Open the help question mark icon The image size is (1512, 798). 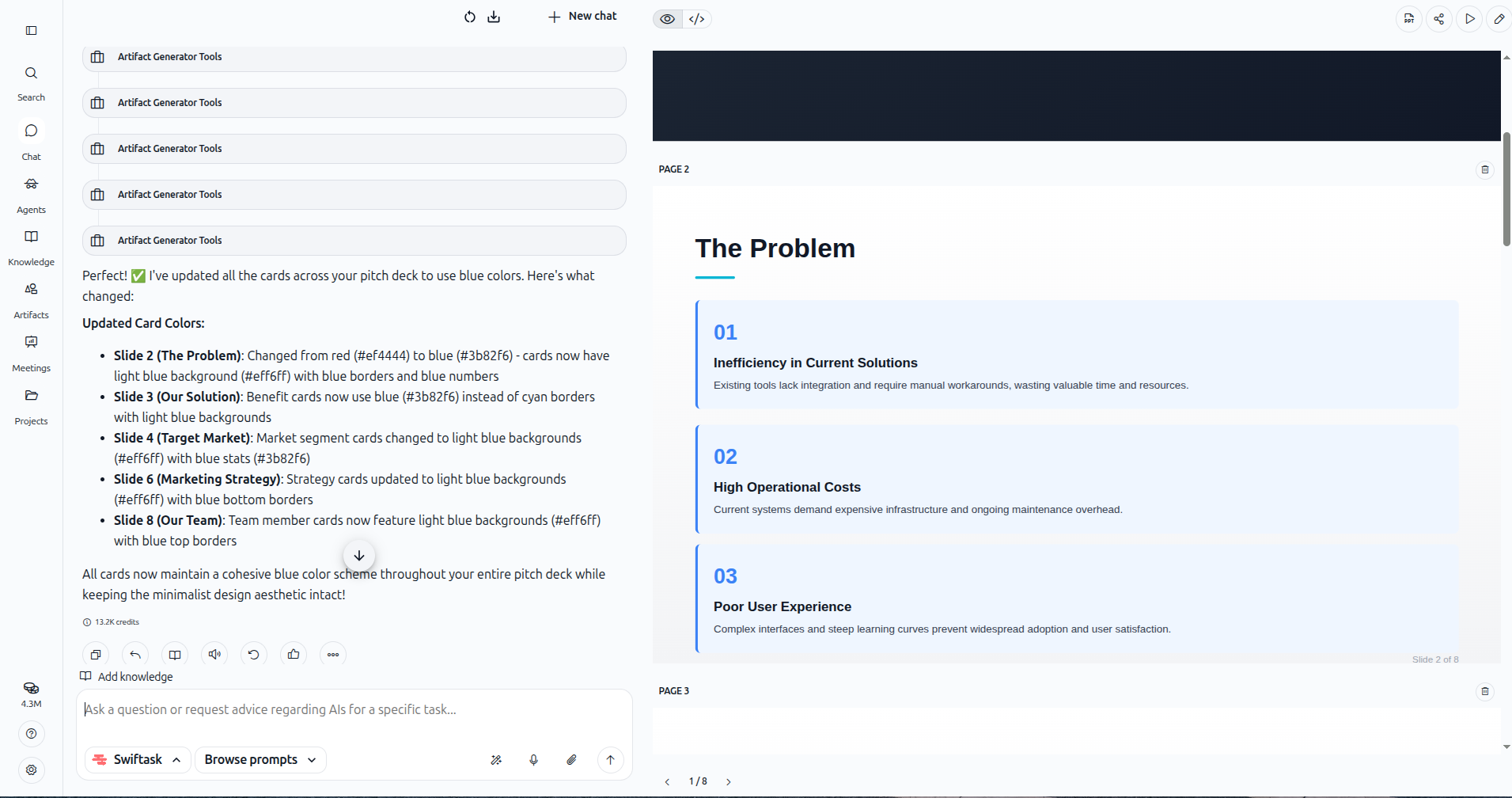coord(31,734)
